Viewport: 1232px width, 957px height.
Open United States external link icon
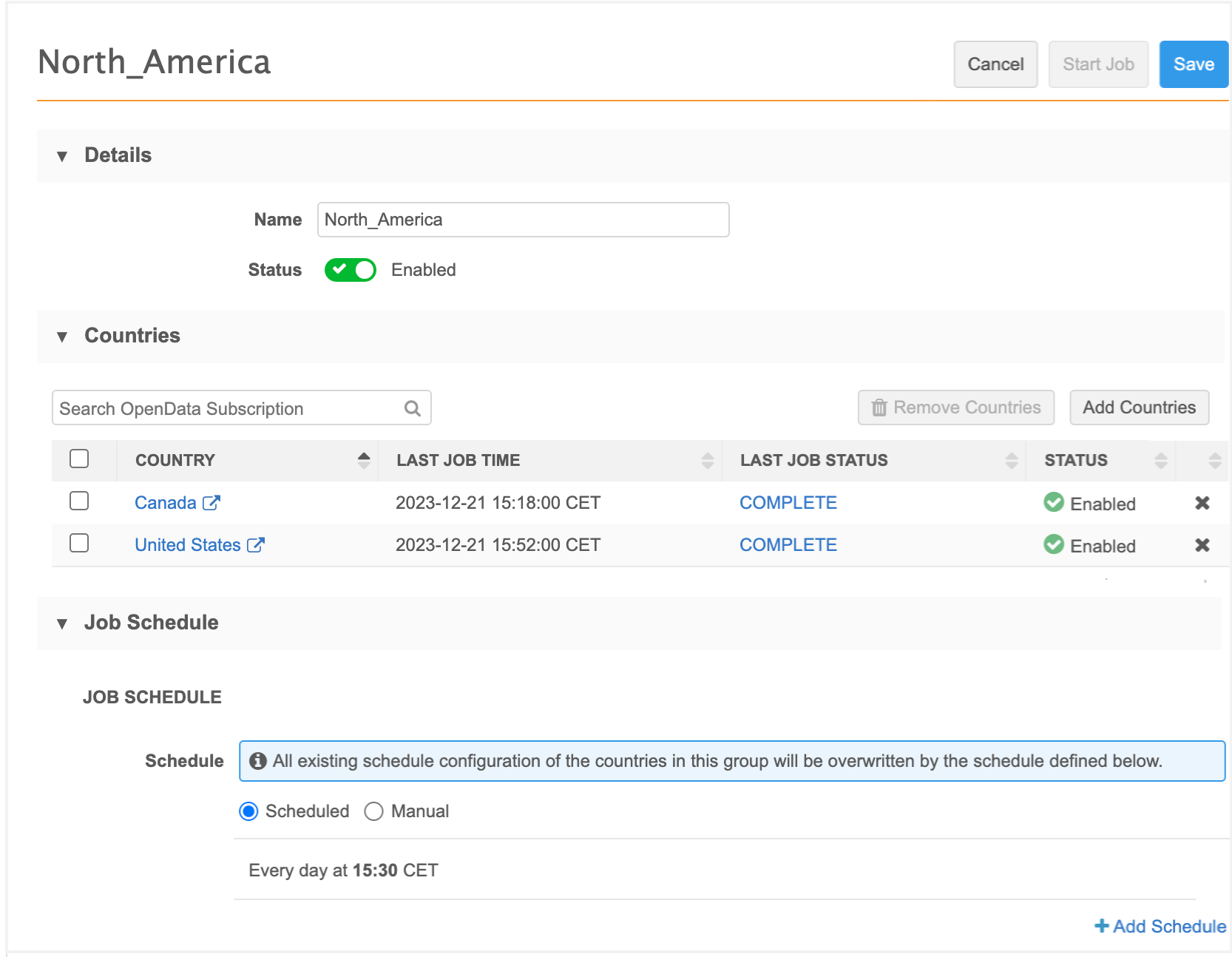click(x=256, y=545)
